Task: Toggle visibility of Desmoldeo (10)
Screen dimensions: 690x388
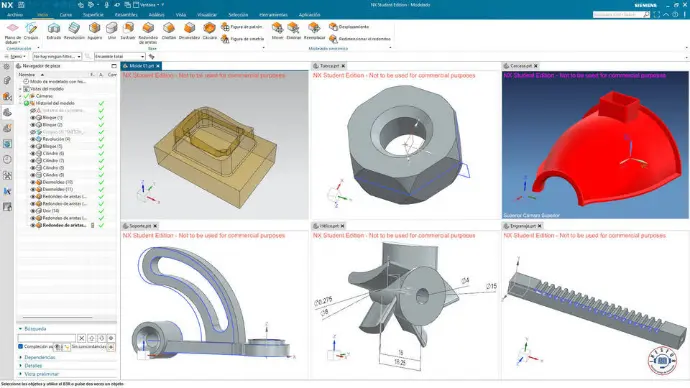Action: click(33, 182)
